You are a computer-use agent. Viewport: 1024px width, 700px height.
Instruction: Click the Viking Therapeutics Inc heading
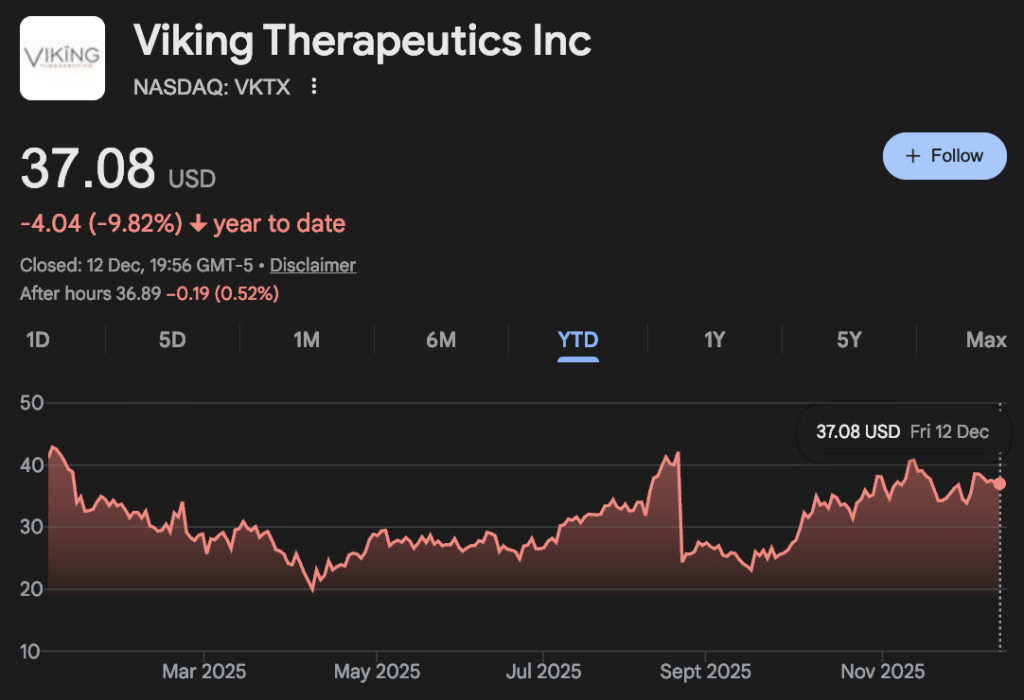pos(362,41)
